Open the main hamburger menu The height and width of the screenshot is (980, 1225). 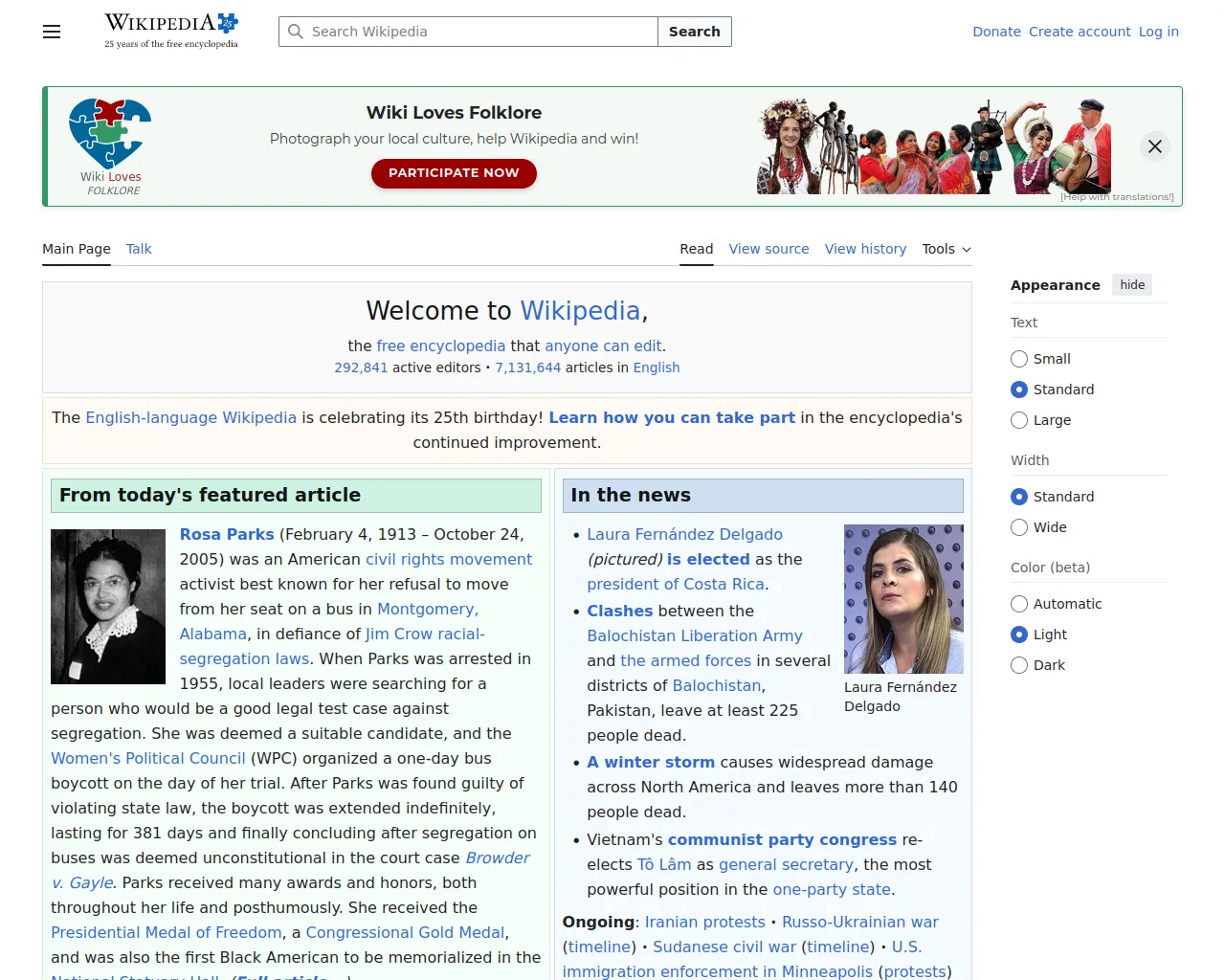click(52, 32)
